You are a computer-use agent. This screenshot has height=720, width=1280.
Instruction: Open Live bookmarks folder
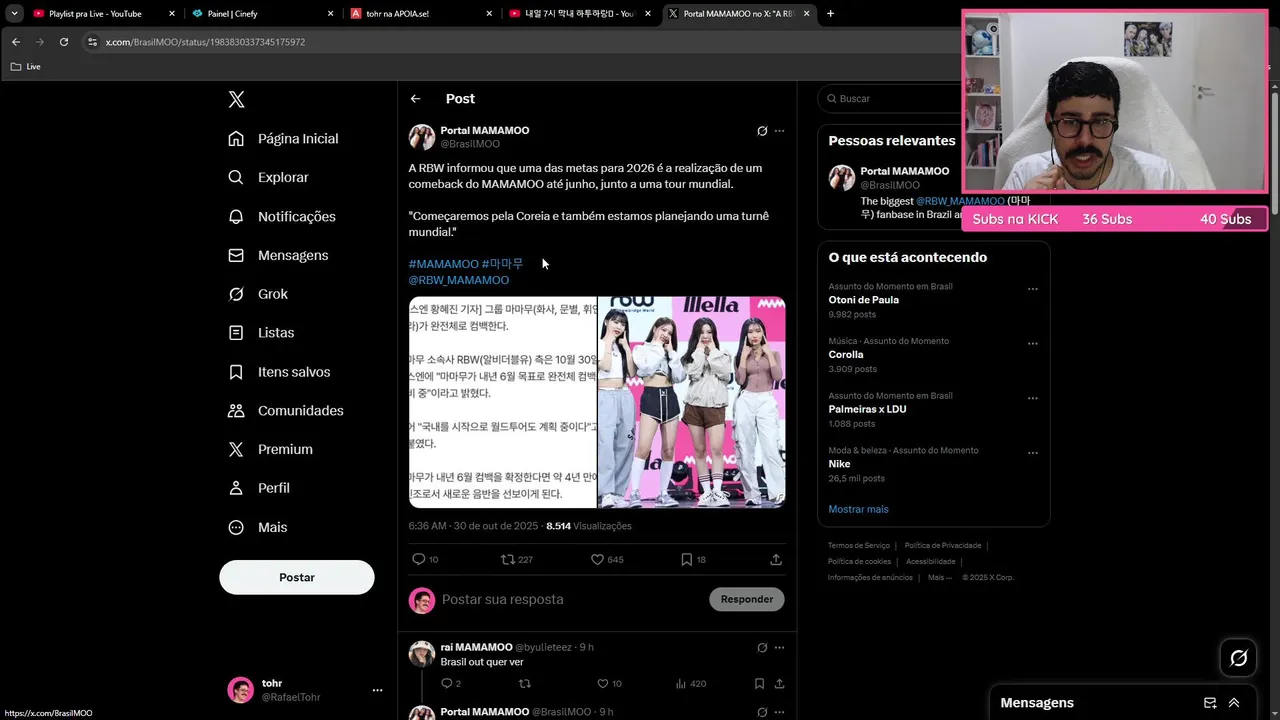click(x=26, y=67)
